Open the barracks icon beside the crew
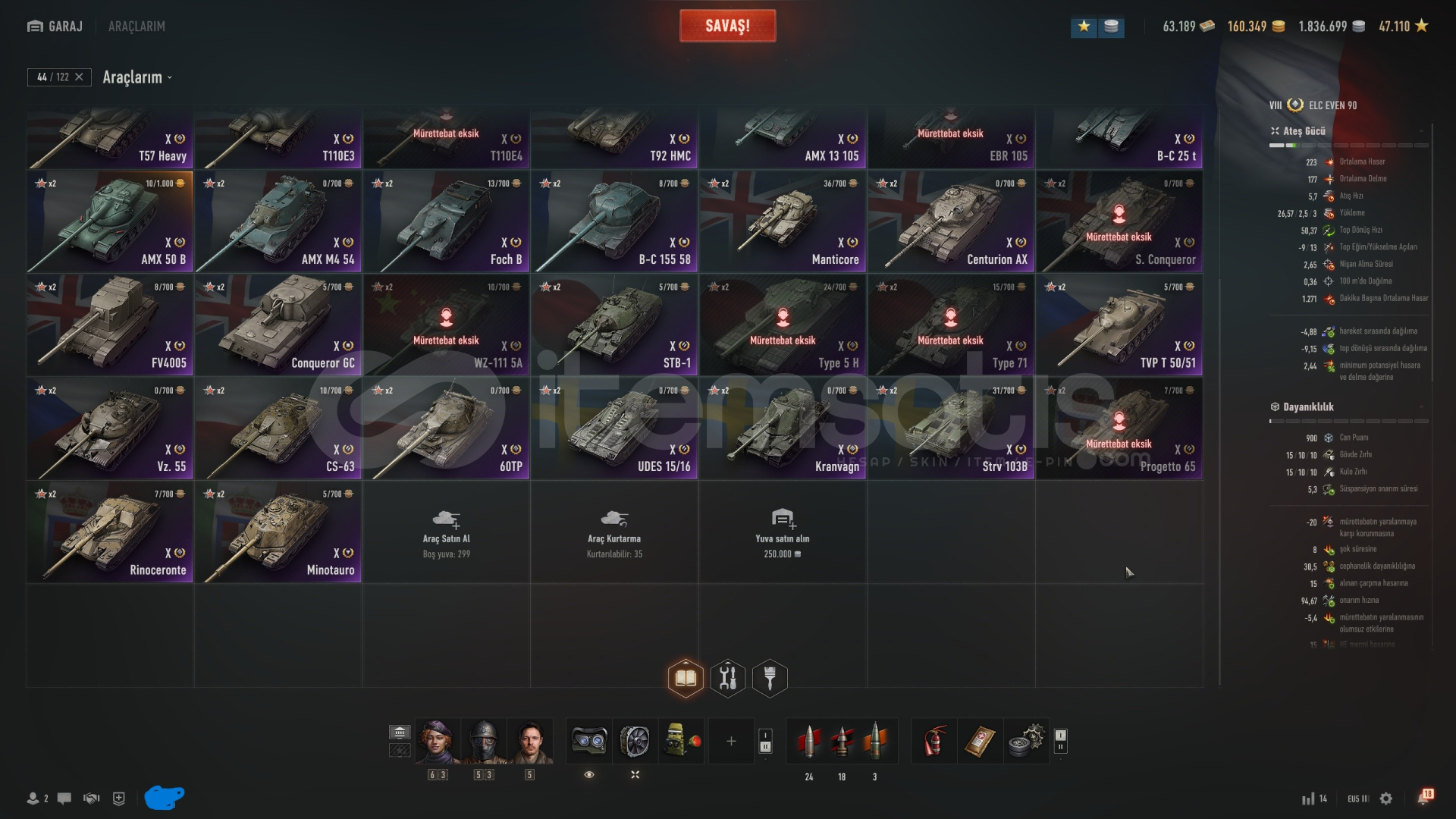Image resolution: width=1456 pixels, height=819 pixels. 400,733
